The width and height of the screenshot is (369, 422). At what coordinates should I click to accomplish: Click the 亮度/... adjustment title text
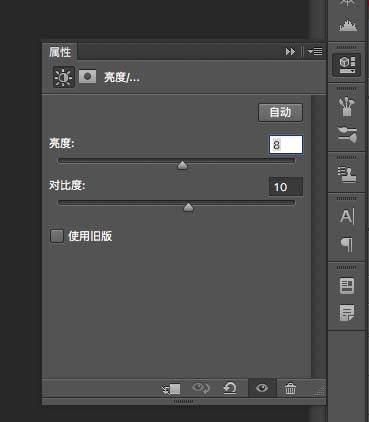pos(122,77)
